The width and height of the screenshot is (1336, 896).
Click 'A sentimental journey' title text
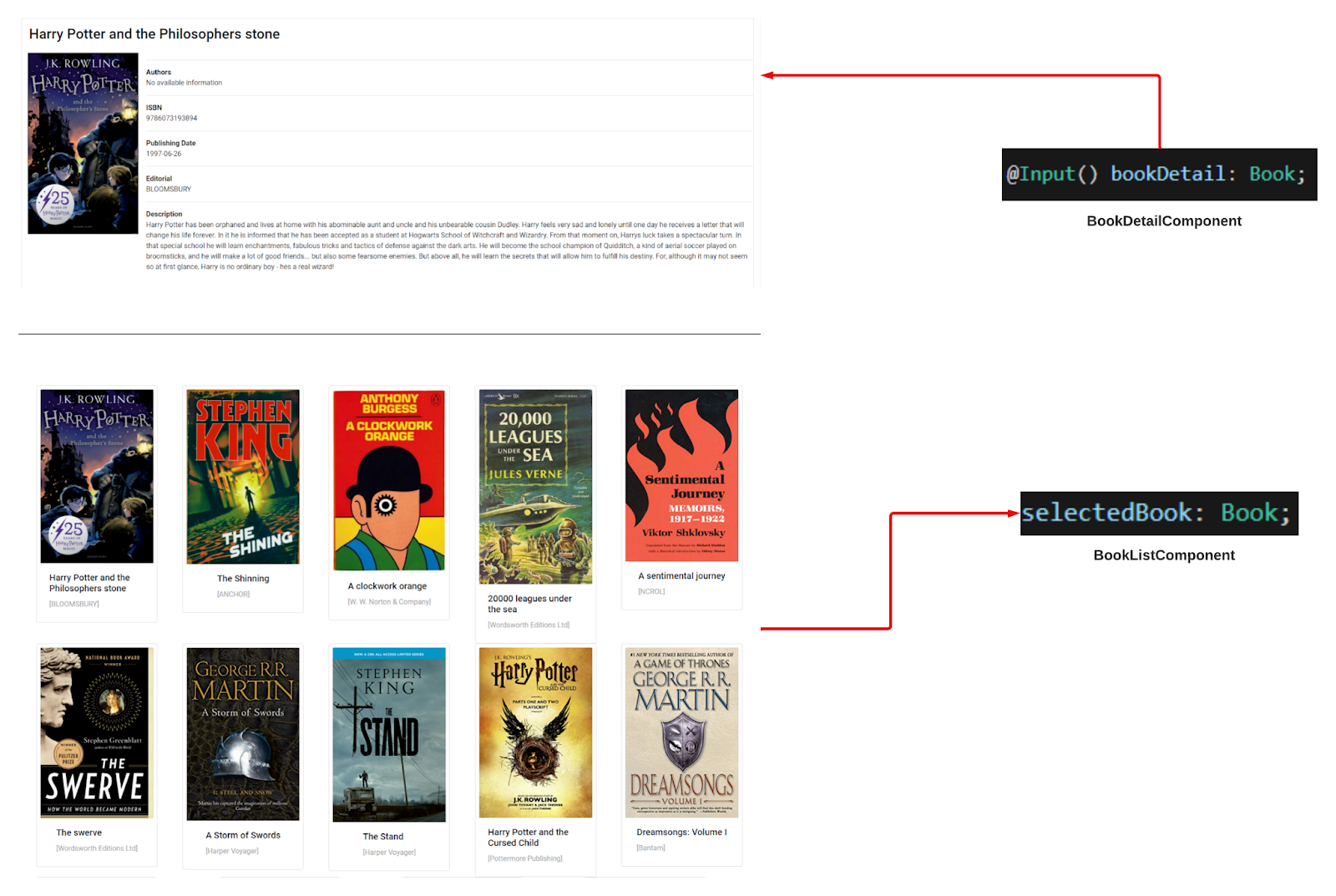tap(681, 576)
